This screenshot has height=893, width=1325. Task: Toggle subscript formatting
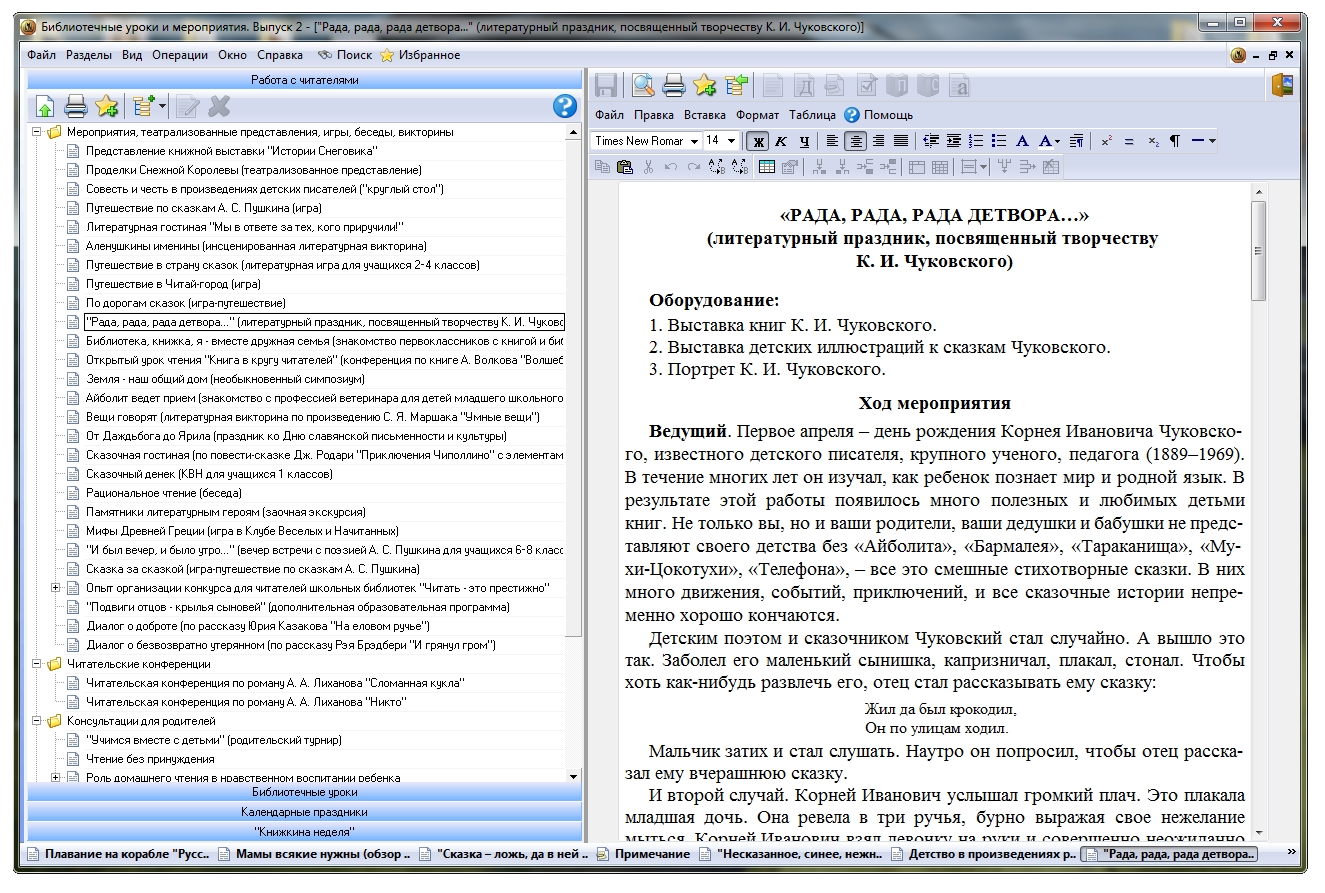(1152, 141)
